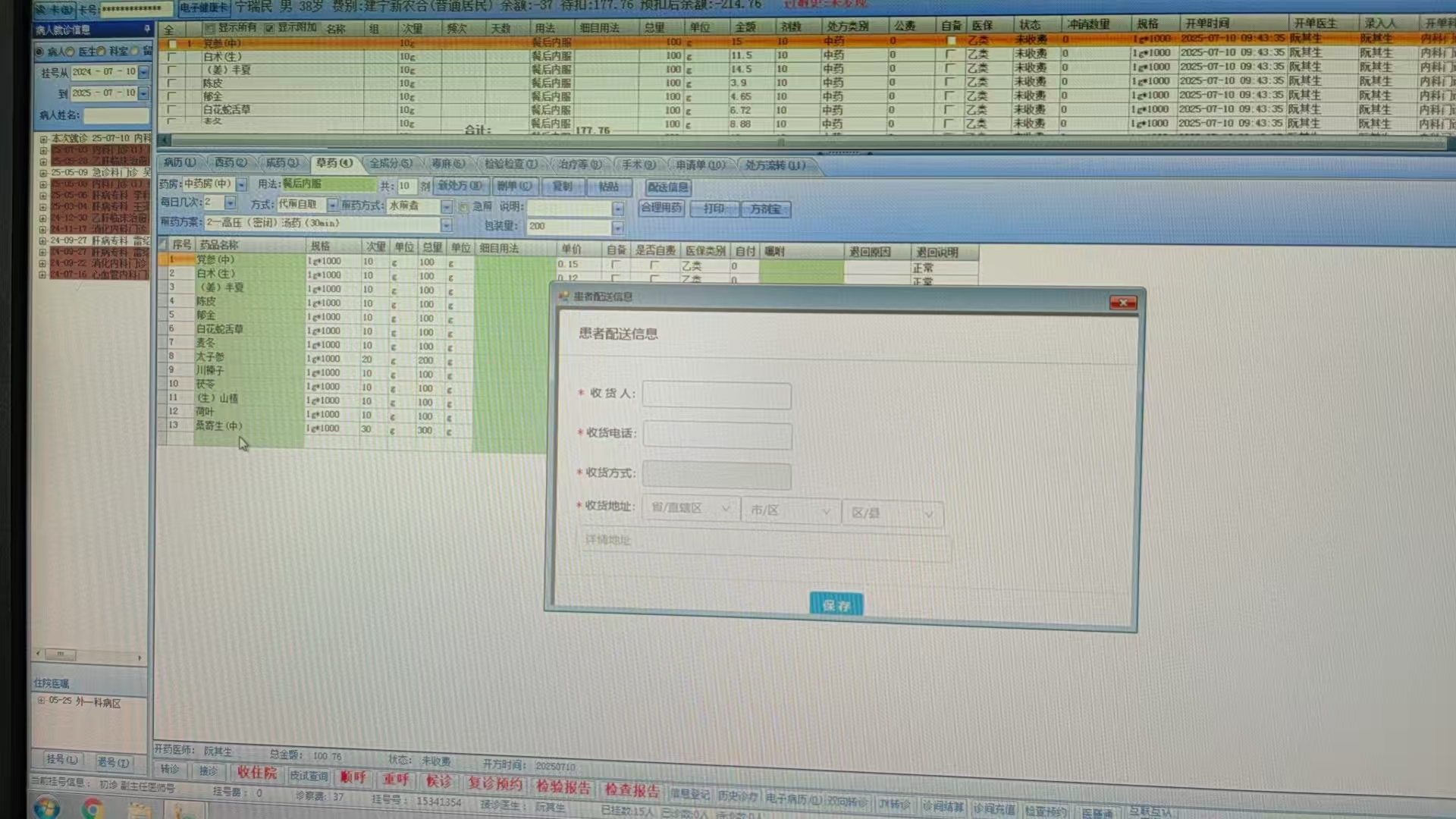Uncheck the 显示附加 checkbox
The width and height of the screenshot is (1456, 819).
pyautogui.click(x=269, y=28)
